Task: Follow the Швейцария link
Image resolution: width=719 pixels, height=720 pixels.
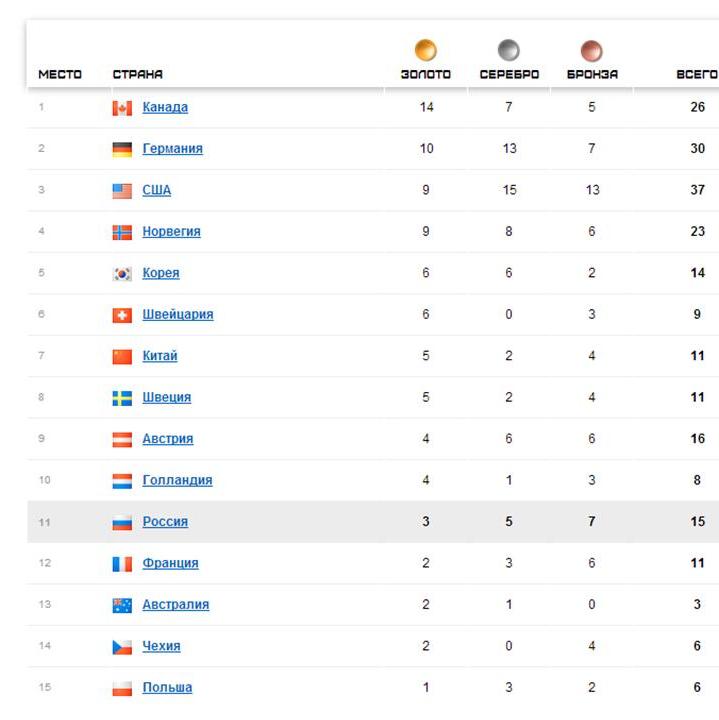Action: (x=177, y=314)
